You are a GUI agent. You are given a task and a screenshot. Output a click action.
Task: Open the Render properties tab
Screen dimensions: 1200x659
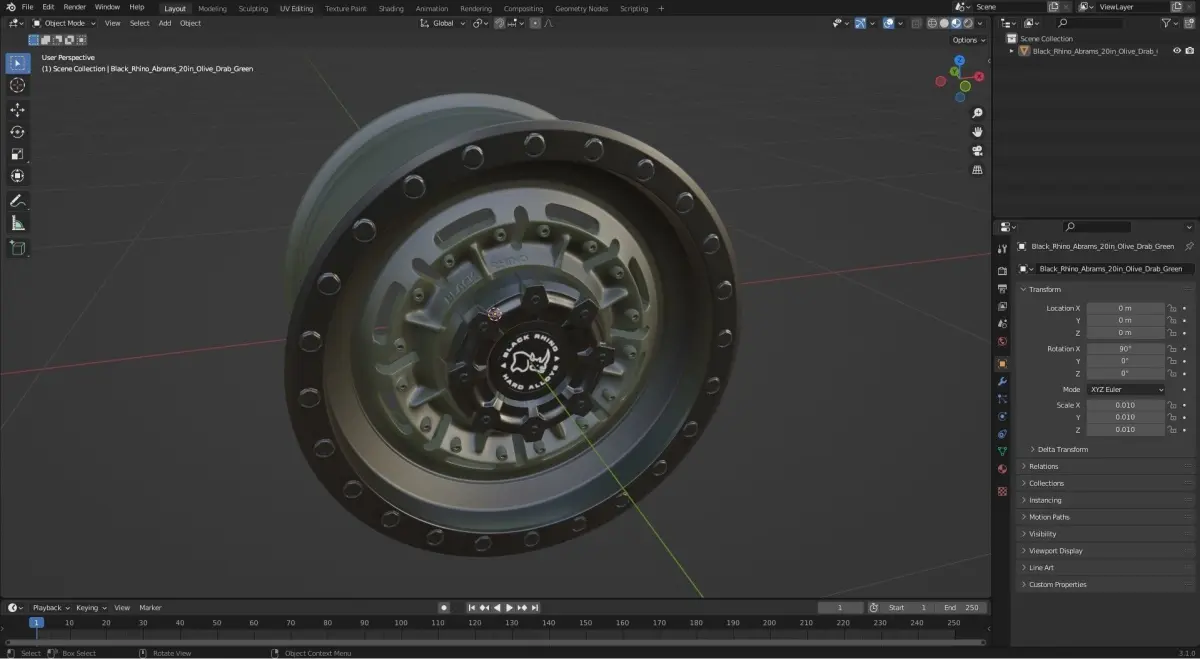(1002, 271)
